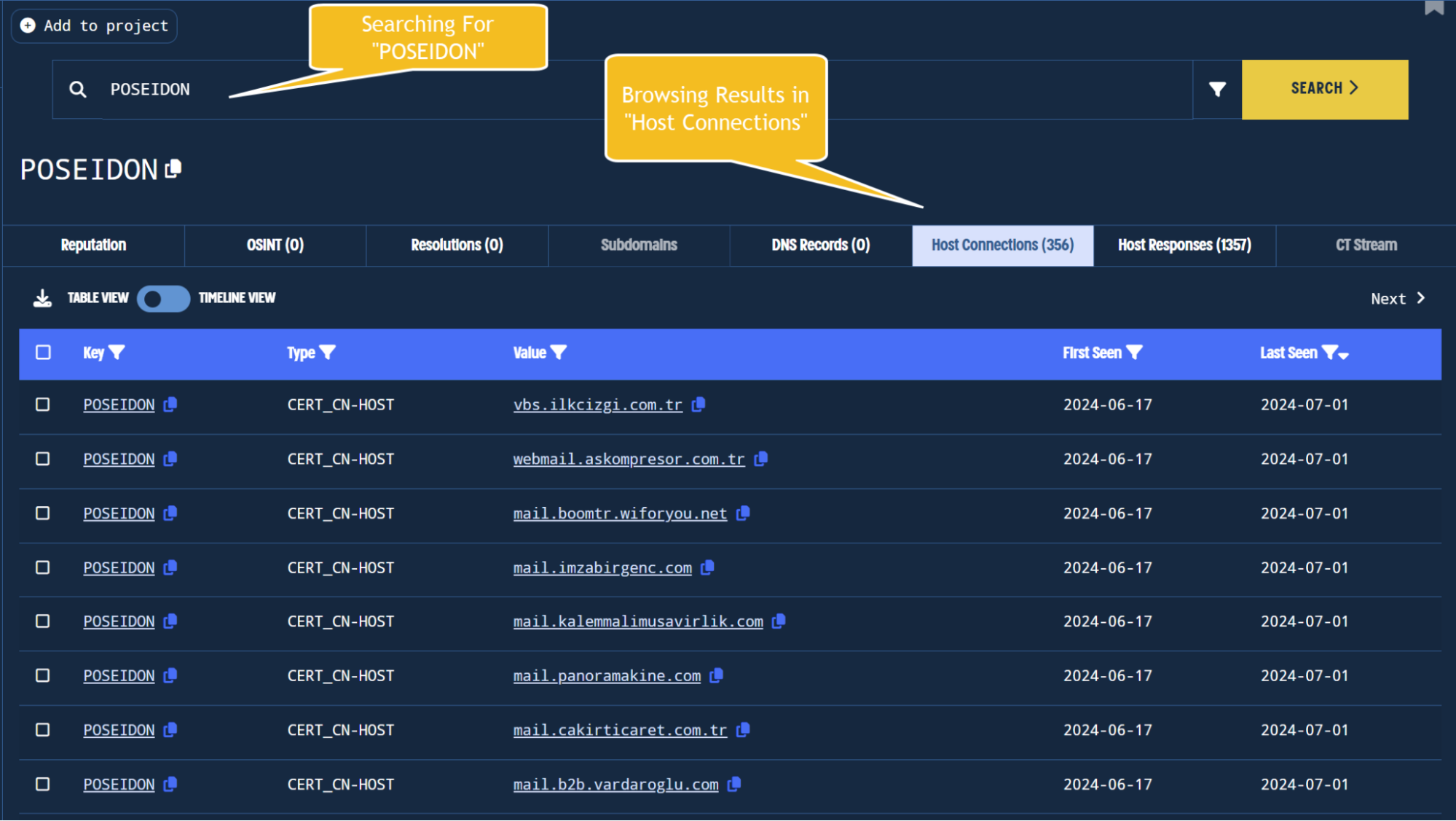Select the mail.b2b.vardaroglu.com row checkbox

(x=43, y=785)
